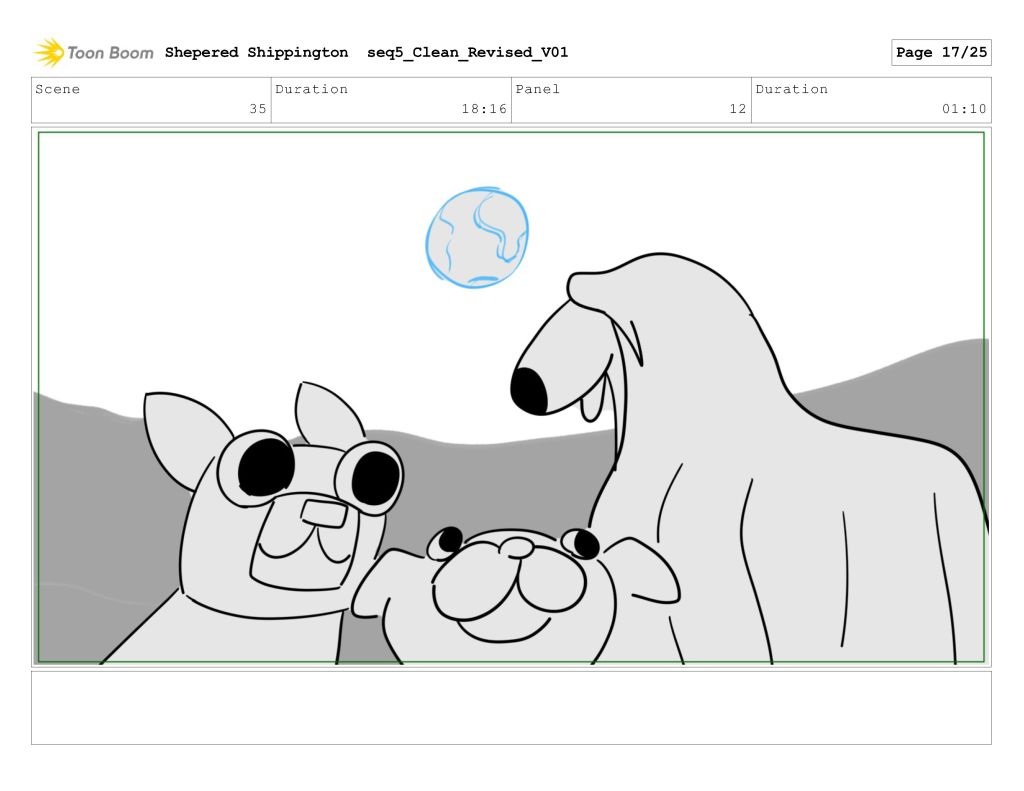The image size is (1024, 791).
Task: Click the small center pug's nose
Action: pos(516,548)
